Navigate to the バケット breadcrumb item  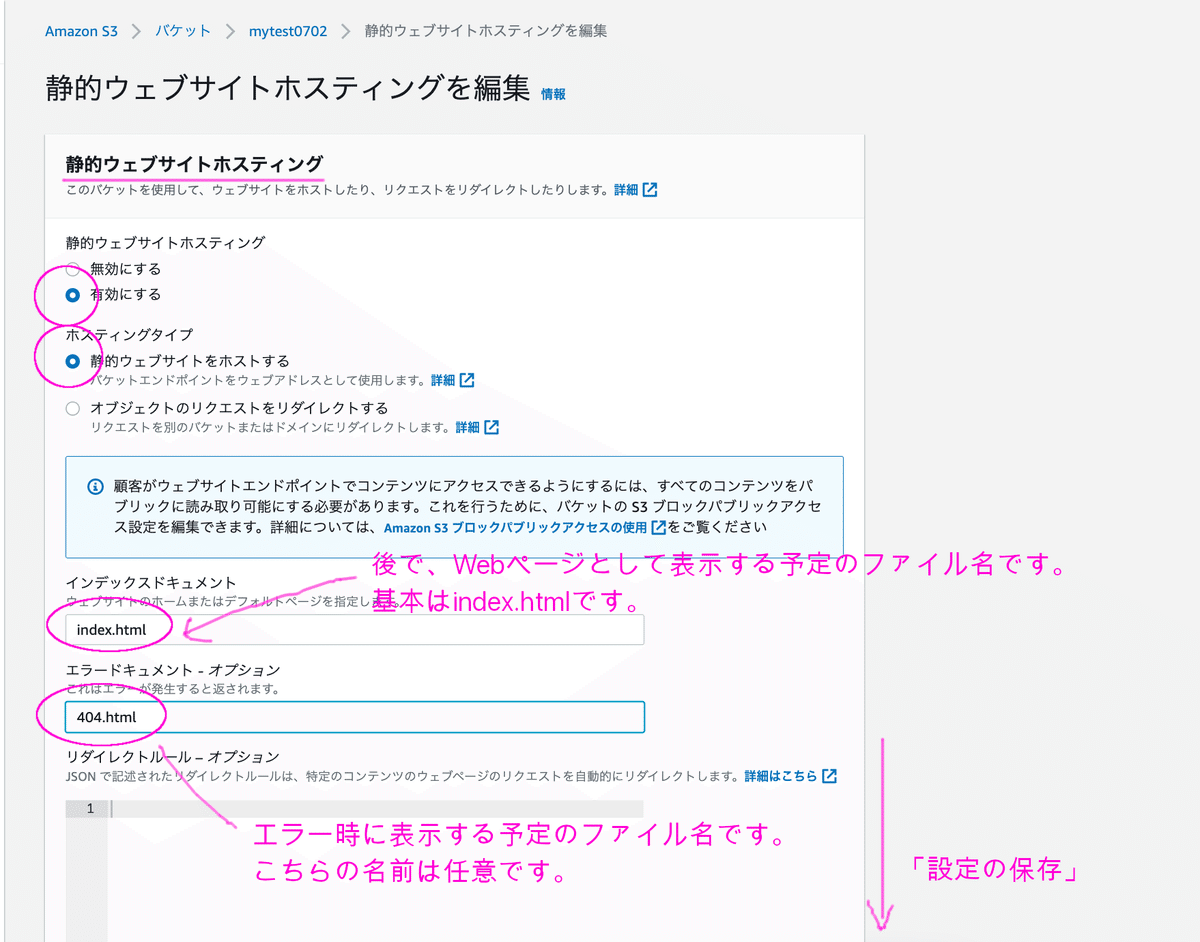point(183,31)
